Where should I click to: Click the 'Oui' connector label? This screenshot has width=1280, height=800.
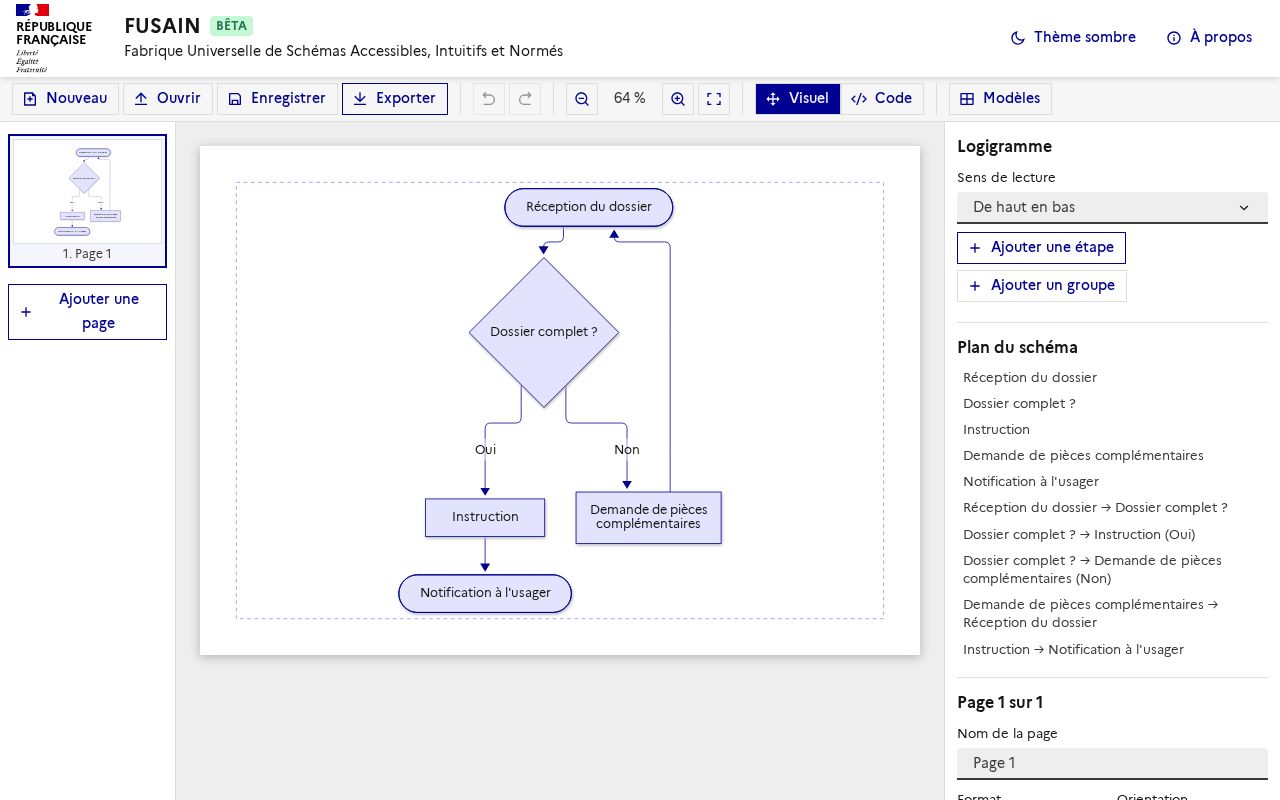tap(485, 450)
